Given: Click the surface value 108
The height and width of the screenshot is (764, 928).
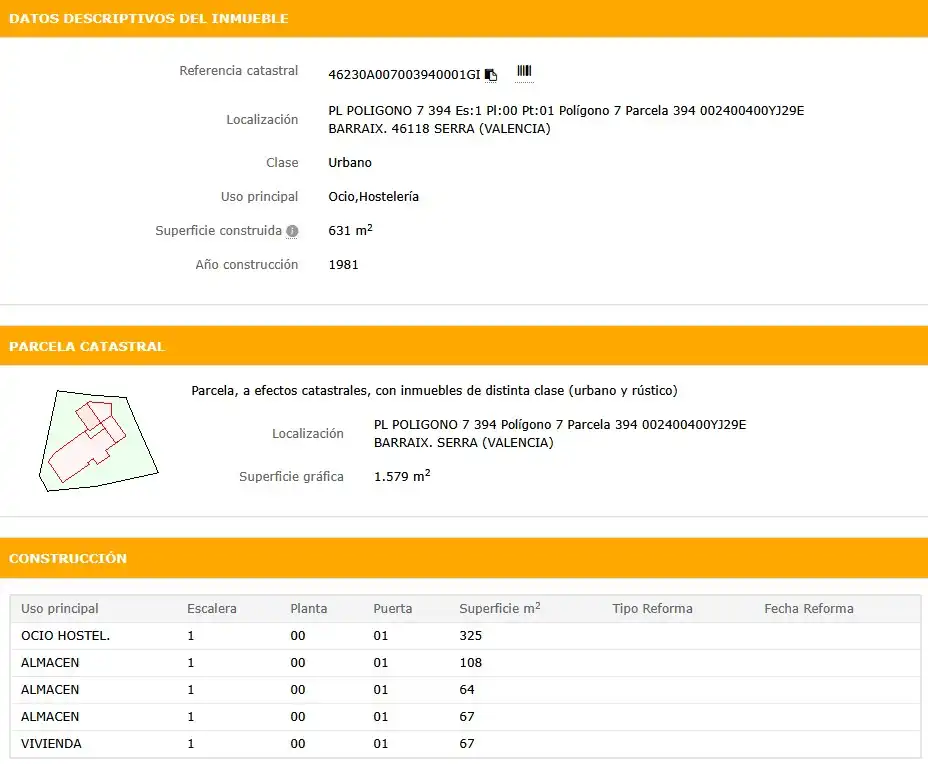Looking at the screenshot, I should coord(471,663).
